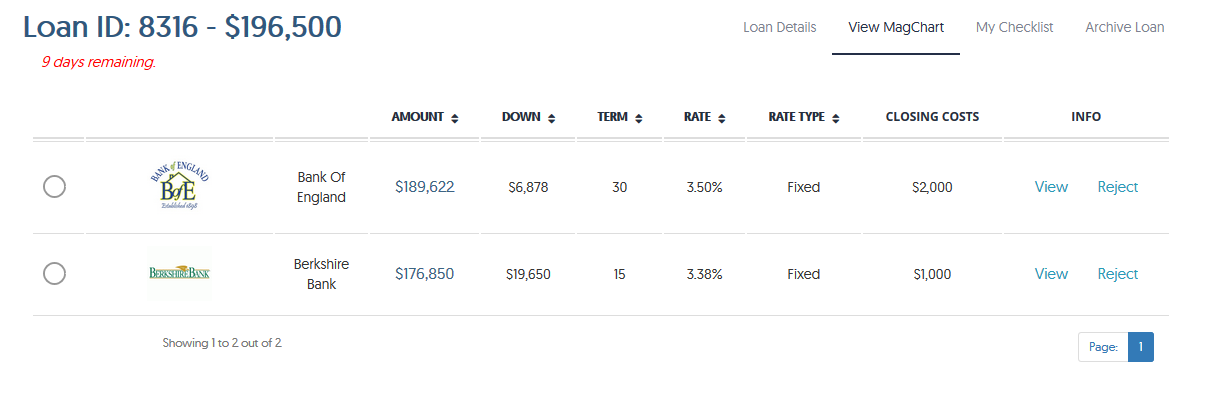The image size is (1220, 394).
Task: Click the 3.38% rate value
Action: click(705, 274)
